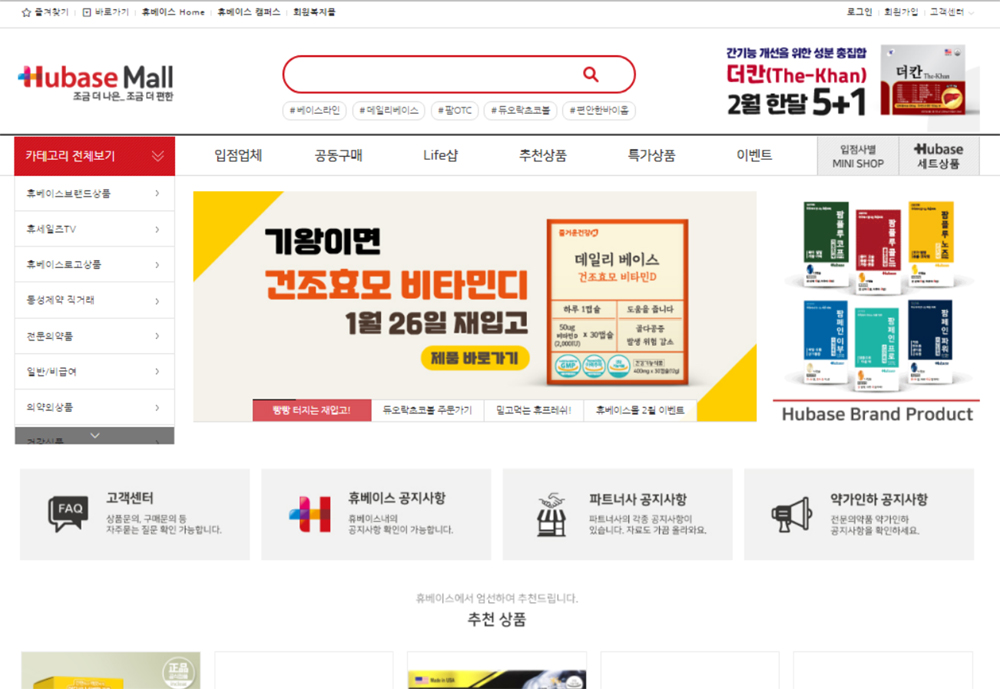Click the #데일리베이스 search tag
1000x689 pixels.
[x=388, y=110]
